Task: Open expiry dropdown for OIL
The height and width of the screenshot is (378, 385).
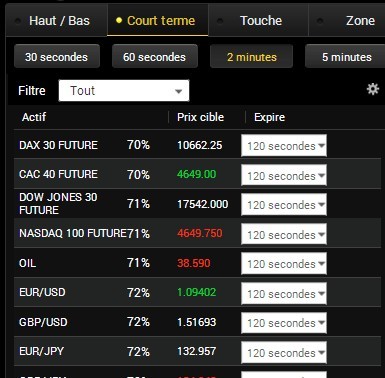Action: tap(284, 264)
